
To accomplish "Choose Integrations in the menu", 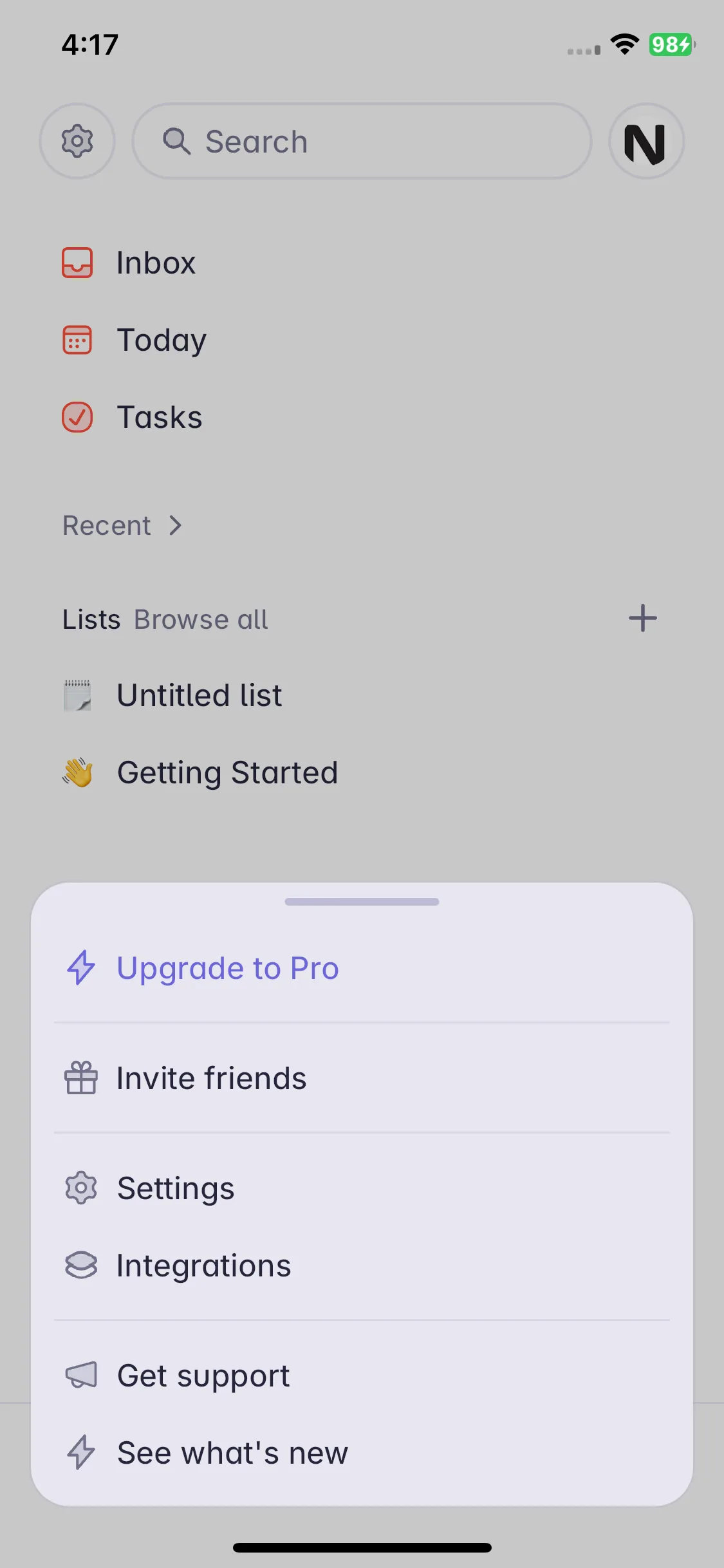I will (x=362, y=1265).
